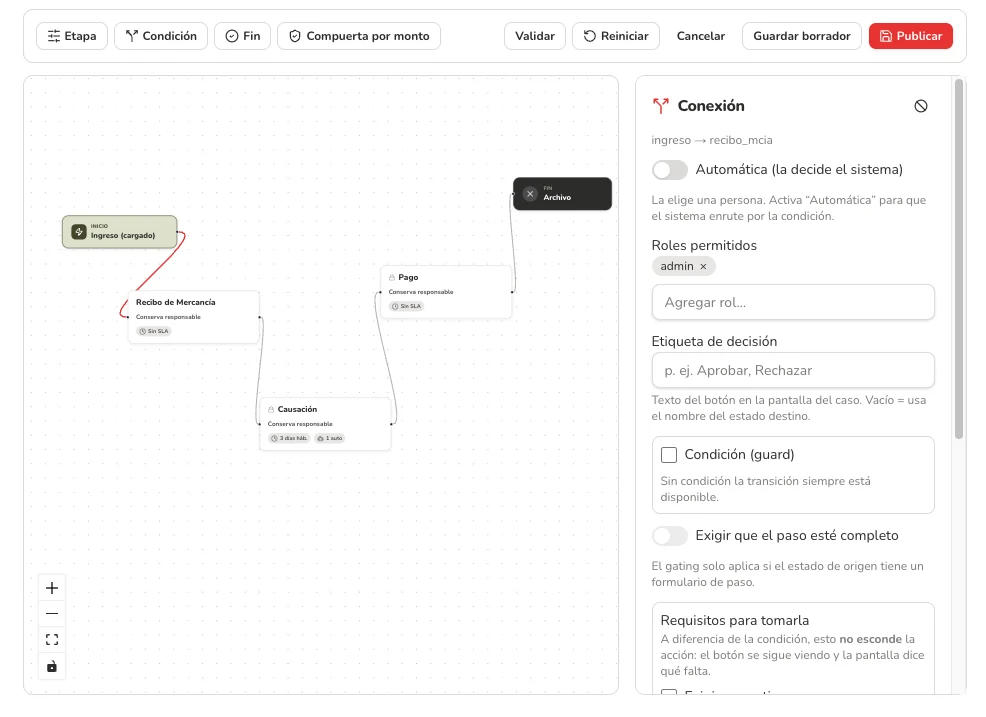The image size is (986, 717).
Task: Click the save disk icon in Publicar
Action: [885, 36]
